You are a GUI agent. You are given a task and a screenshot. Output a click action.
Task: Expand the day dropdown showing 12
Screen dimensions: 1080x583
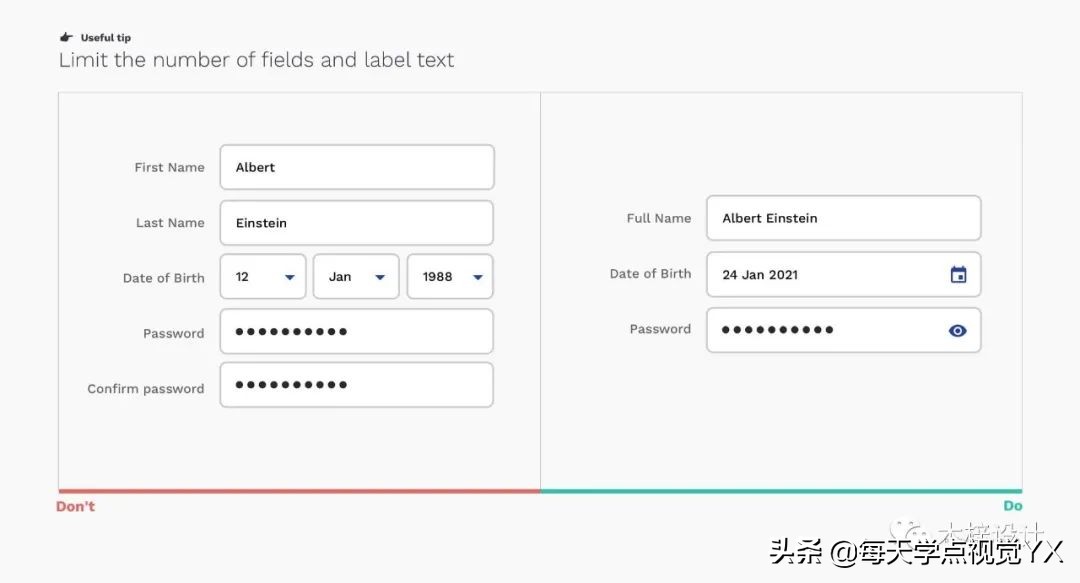pos(262,276)
